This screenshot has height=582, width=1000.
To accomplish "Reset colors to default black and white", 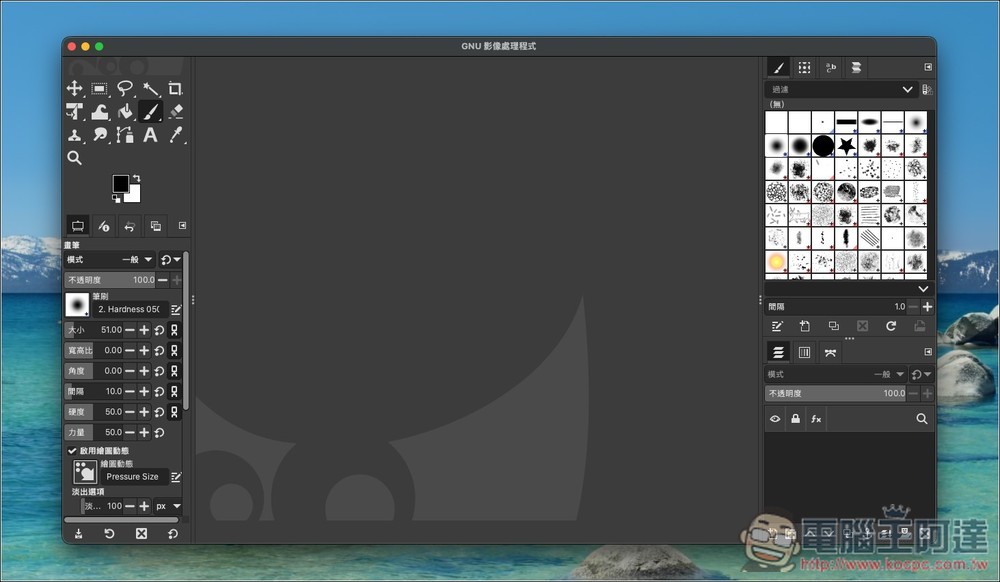I will 116,199.
